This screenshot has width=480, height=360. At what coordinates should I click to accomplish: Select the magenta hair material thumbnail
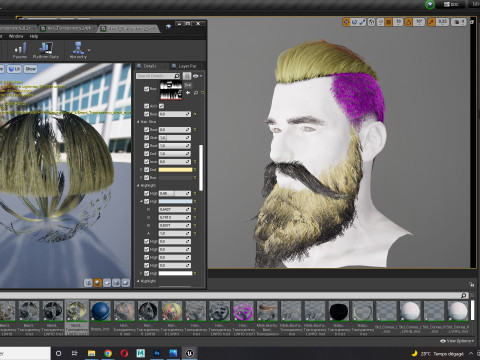pos(243,311)
